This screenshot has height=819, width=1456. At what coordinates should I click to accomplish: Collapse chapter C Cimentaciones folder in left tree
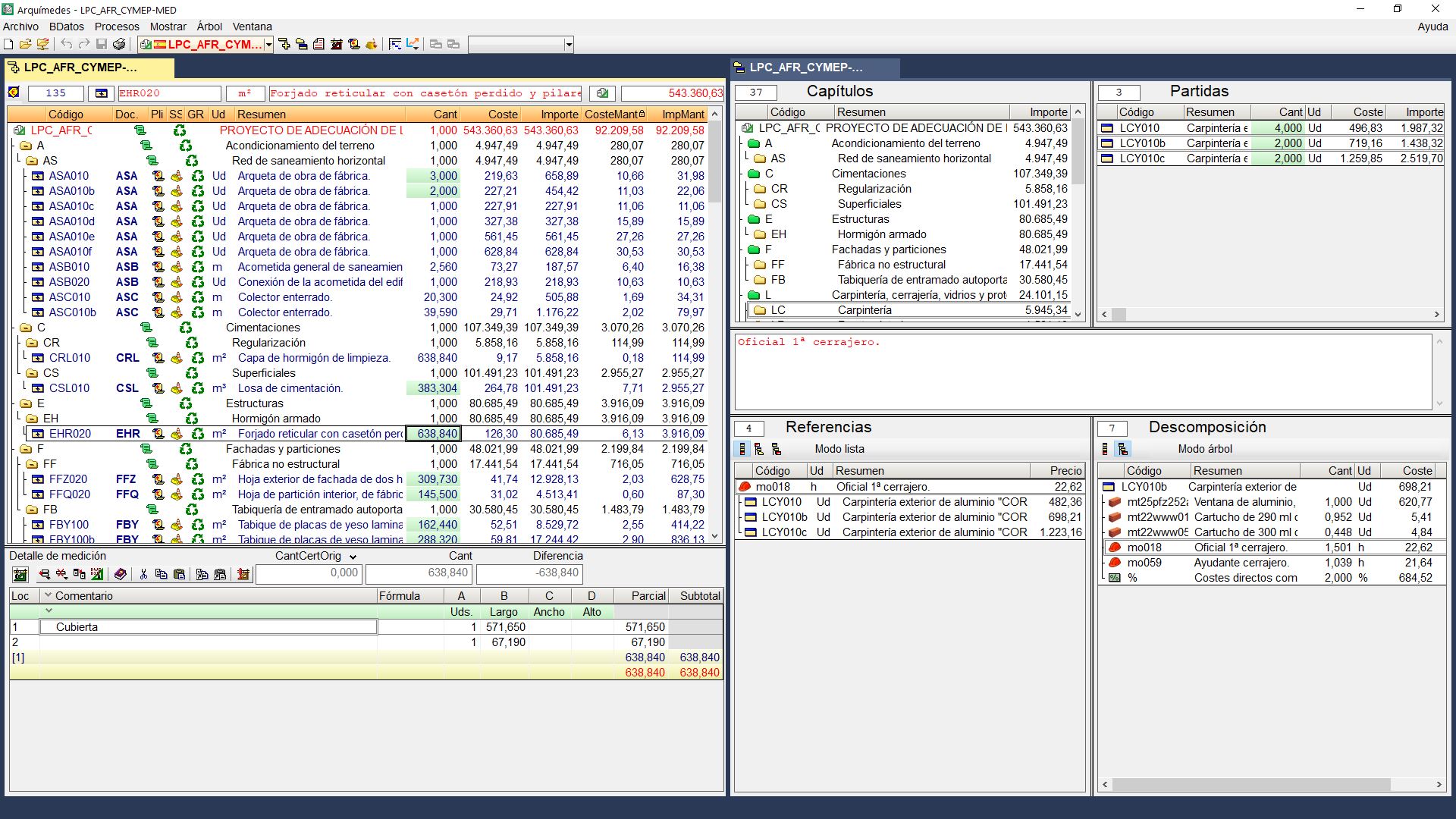point(25,328)
